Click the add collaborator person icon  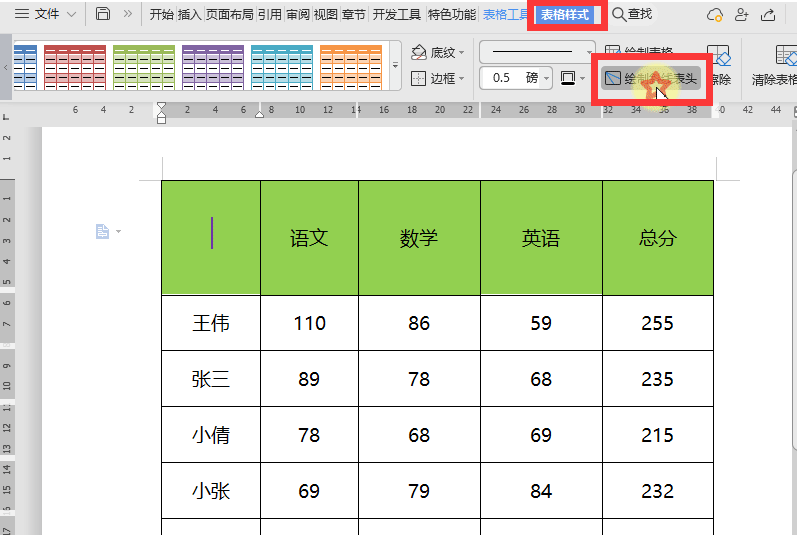click(741, 15)
